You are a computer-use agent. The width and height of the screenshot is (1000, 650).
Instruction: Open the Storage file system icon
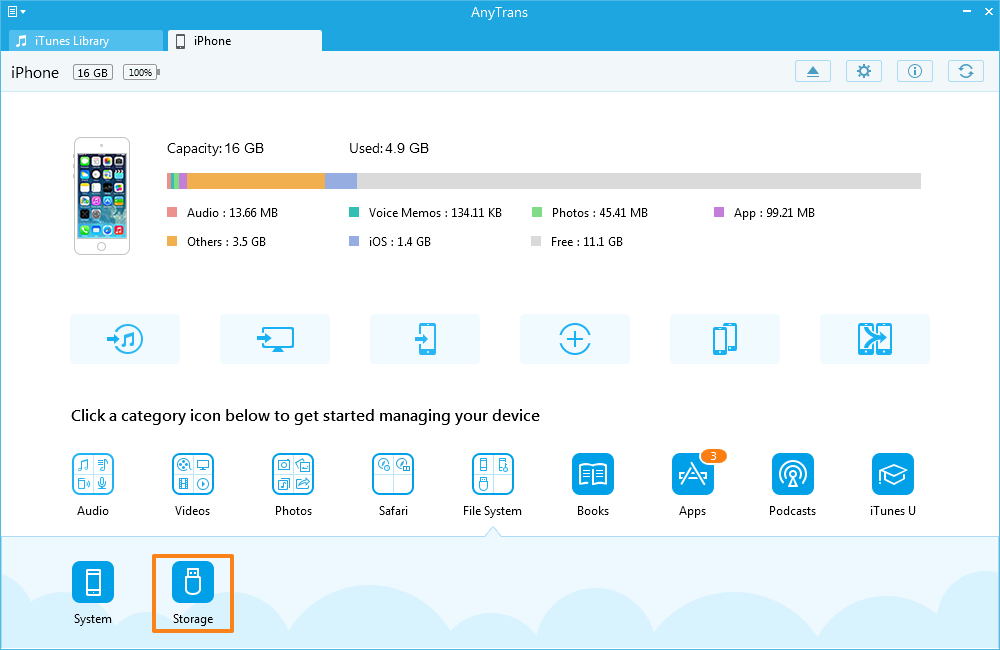tap(193, 582)
